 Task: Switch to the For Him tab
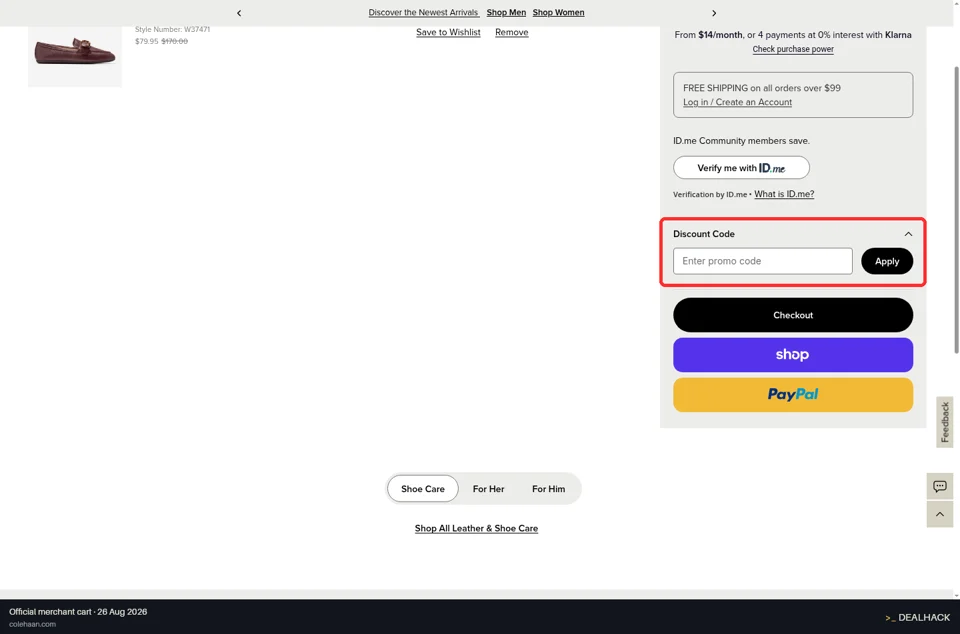[549, 489]
